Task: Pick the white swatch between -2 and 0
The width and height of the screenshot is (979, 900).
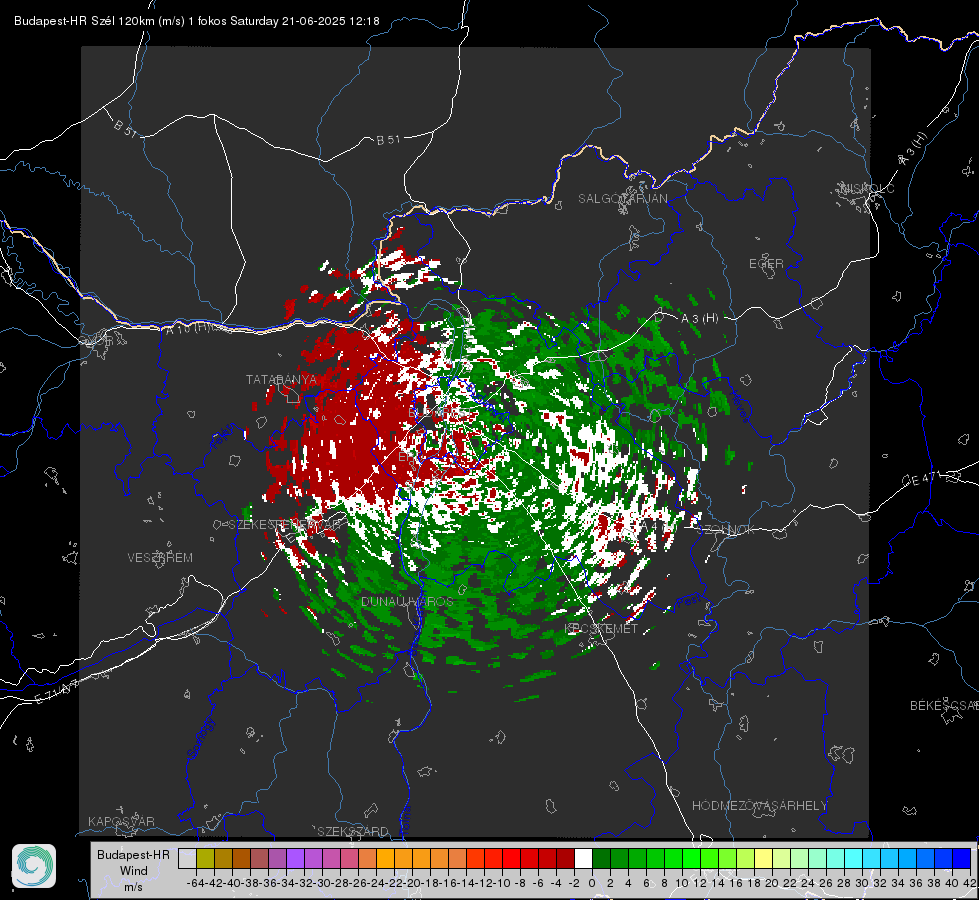Action: pos(583,859)
